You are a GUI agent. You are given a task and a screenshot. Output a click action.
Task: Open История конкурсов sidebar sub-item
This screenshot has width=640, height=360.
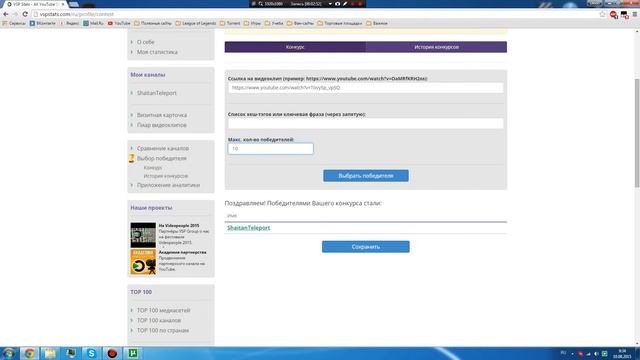click(166, 176)
